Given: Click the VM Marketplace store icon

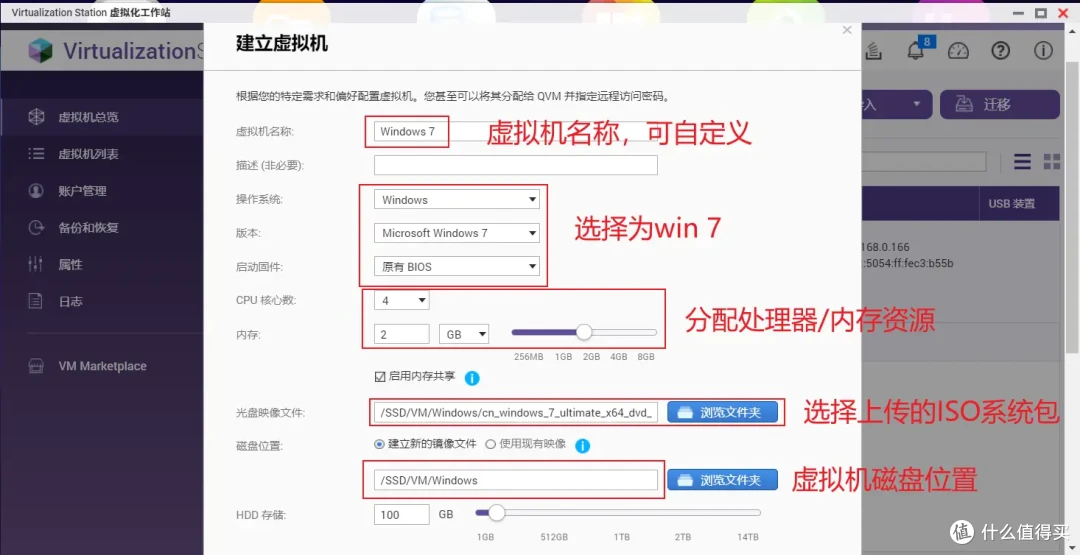Looking at the screenshot, I should coord(36,366).
